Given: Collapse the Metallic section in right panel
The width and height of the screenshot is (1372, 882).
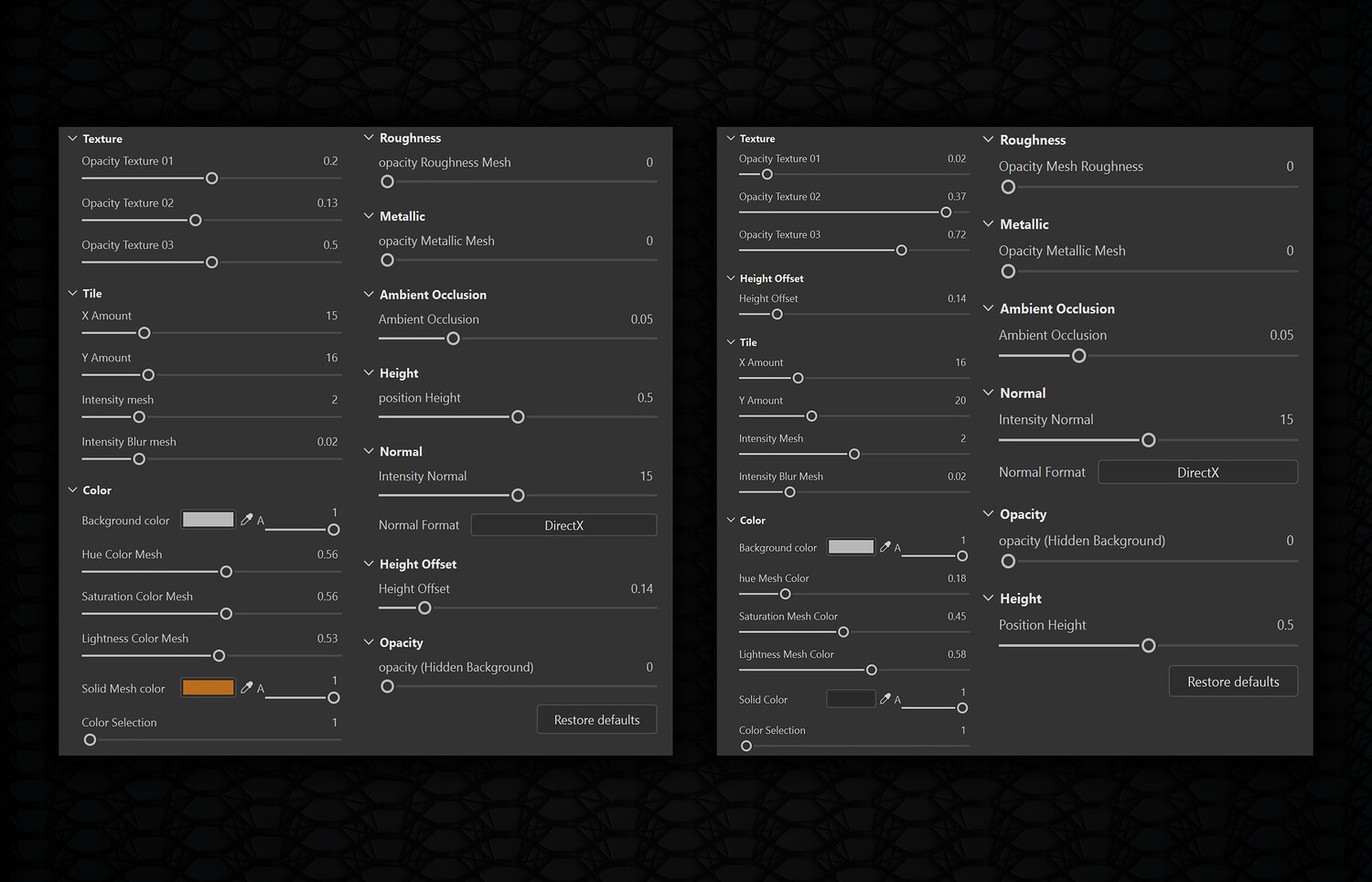Looking at the screenshot, I should click(988, 224).
